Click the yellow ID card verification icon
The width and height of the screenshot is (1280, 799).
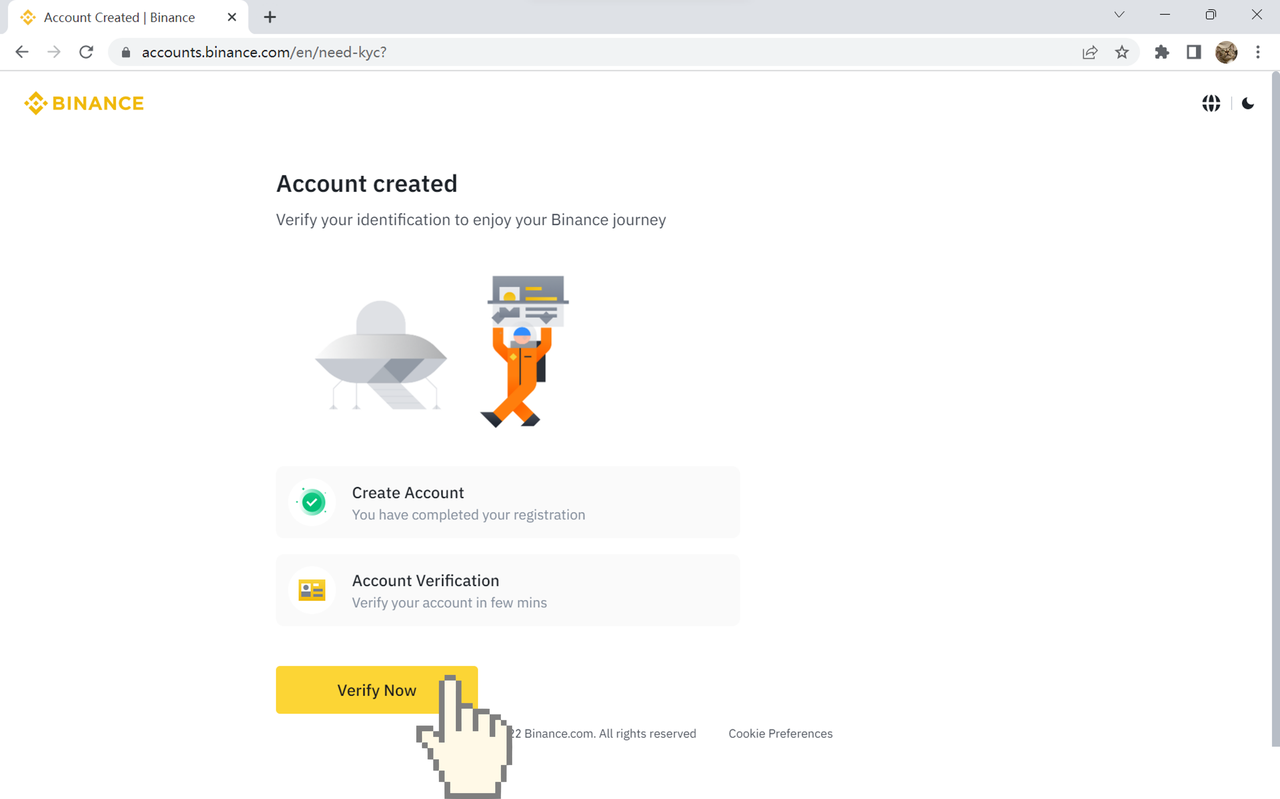312,590
